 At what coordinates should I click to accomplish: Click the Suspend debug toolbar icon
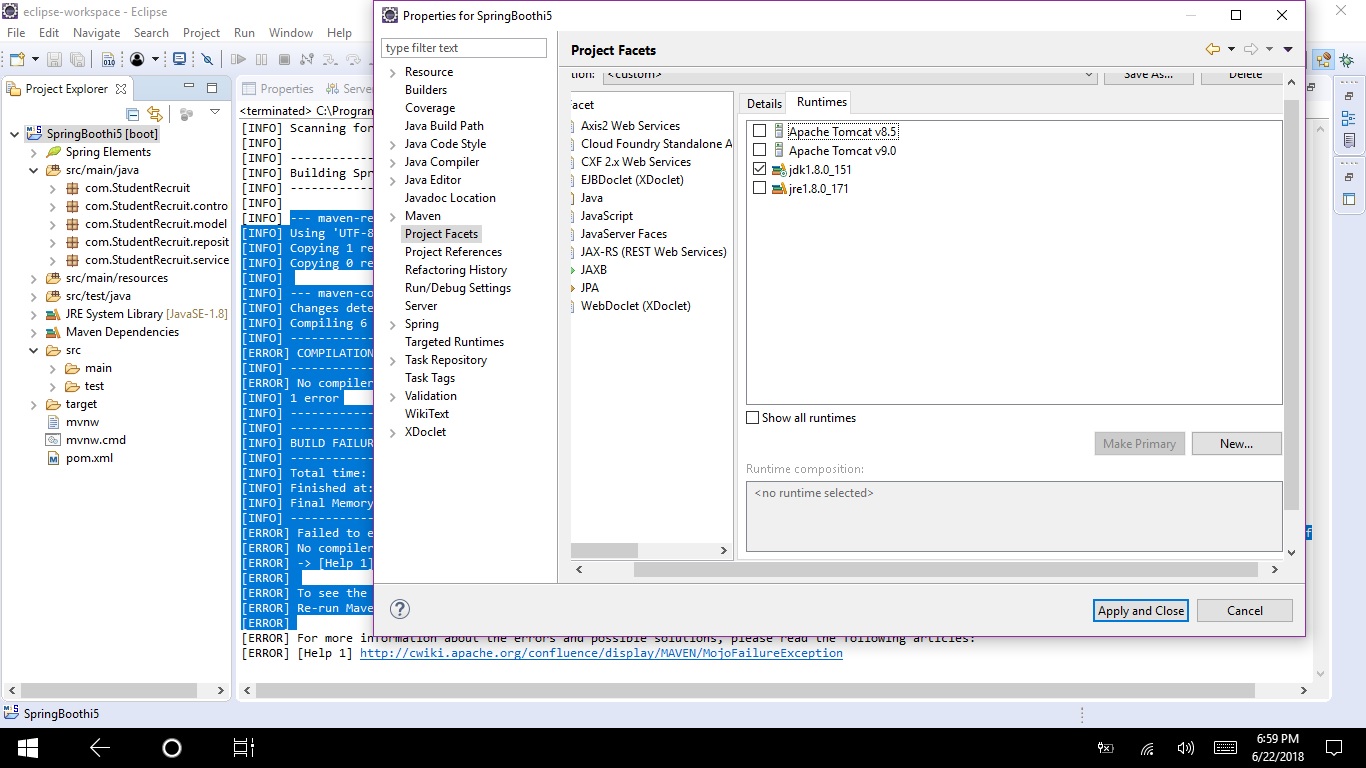(x=261, y=60)
